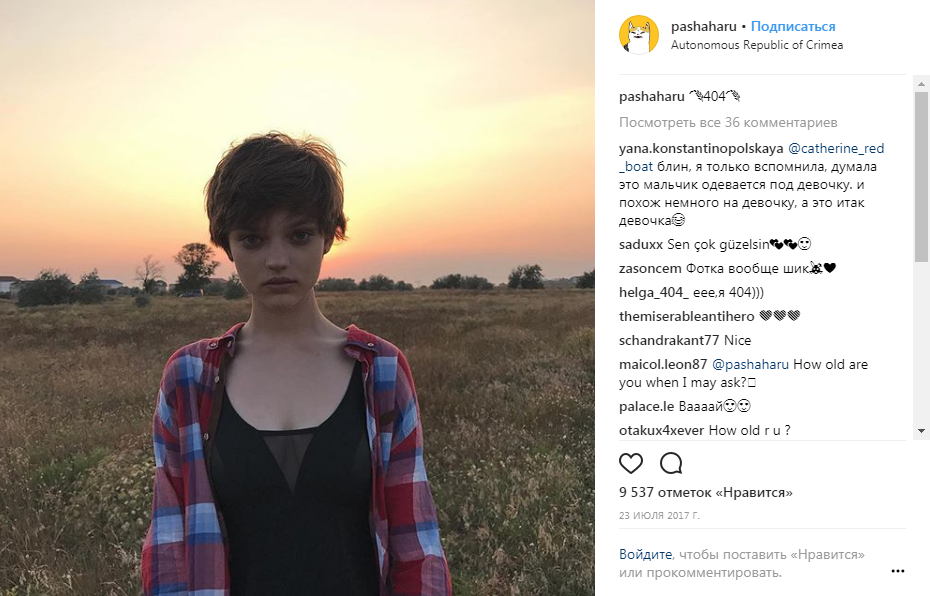Viewport: 930px width, 596px height.
Task: Open pashaharu username in post header
Action: [x=704, y=26]
